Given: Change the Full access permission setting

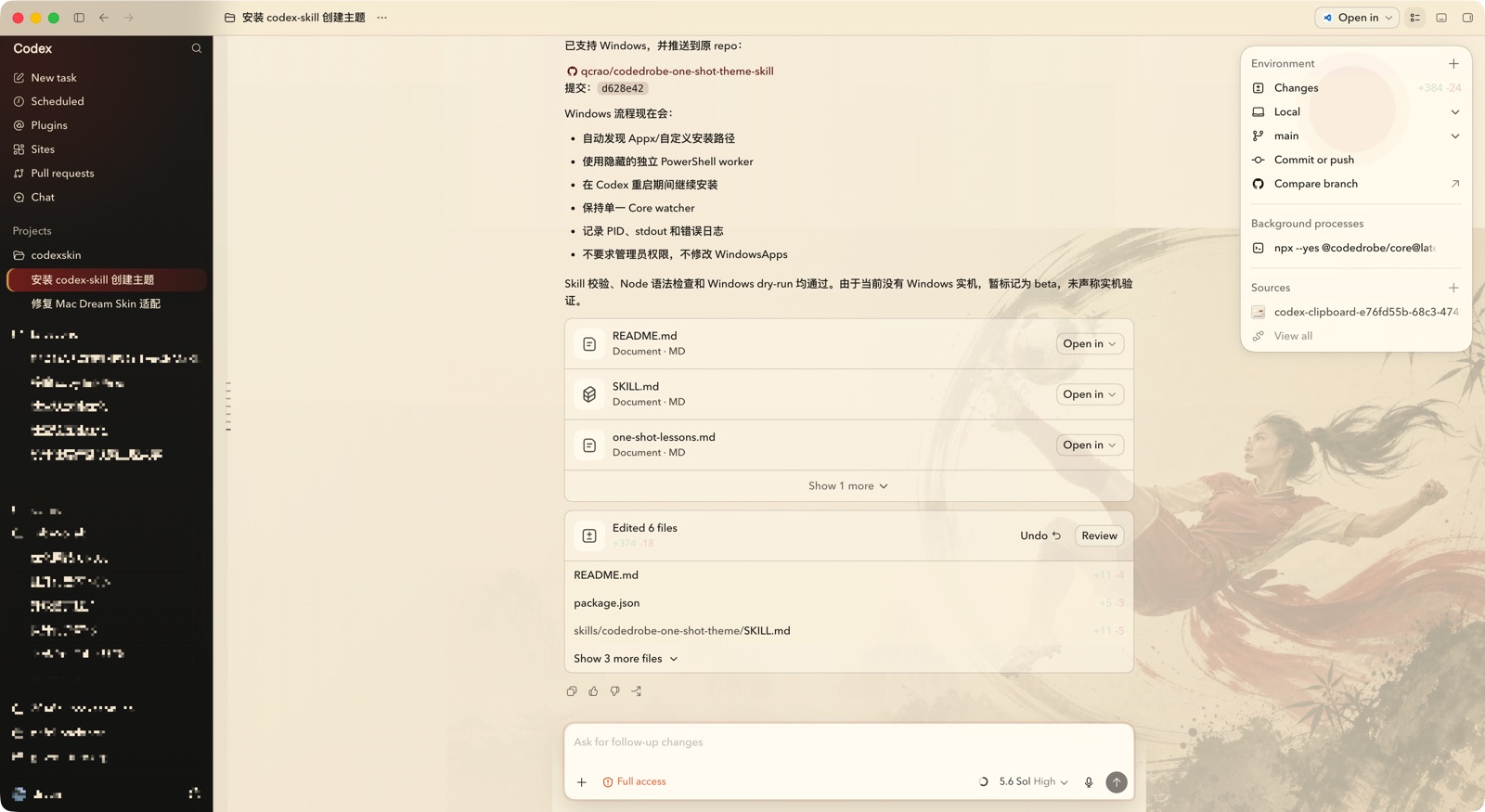Looking at the screenshot, I should click(635, 782).
